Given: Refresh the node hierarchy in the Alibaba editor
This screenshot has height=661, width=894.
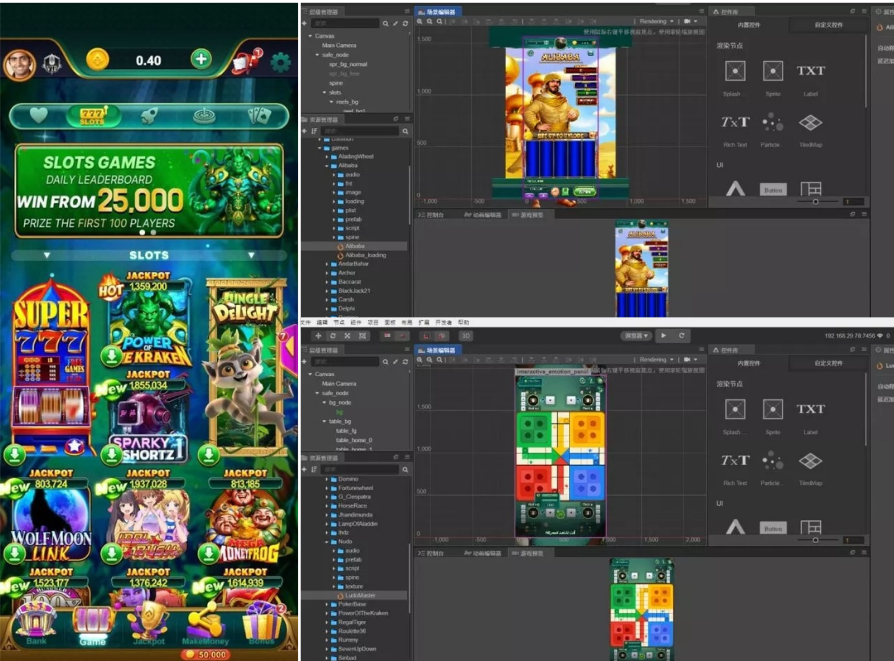Looking at the screenshot, I should tap(405, 23).
